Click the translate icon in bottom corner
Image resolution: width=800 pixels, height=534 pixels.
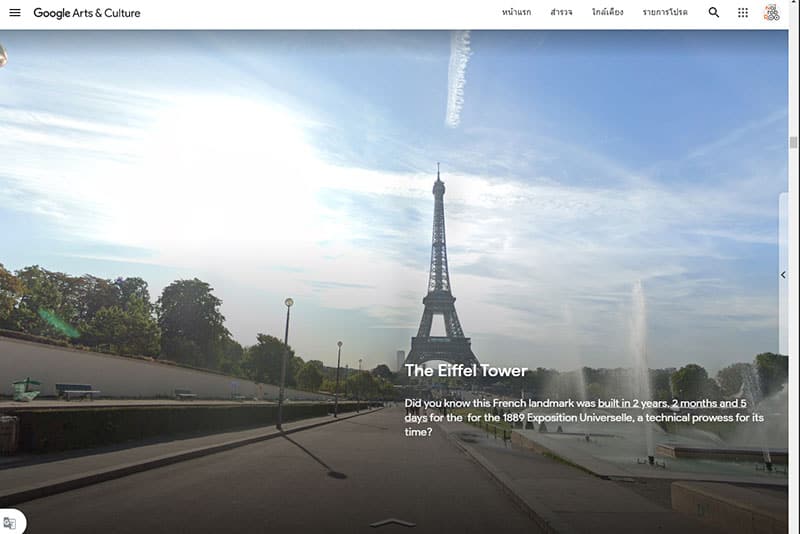coord(10,522)
